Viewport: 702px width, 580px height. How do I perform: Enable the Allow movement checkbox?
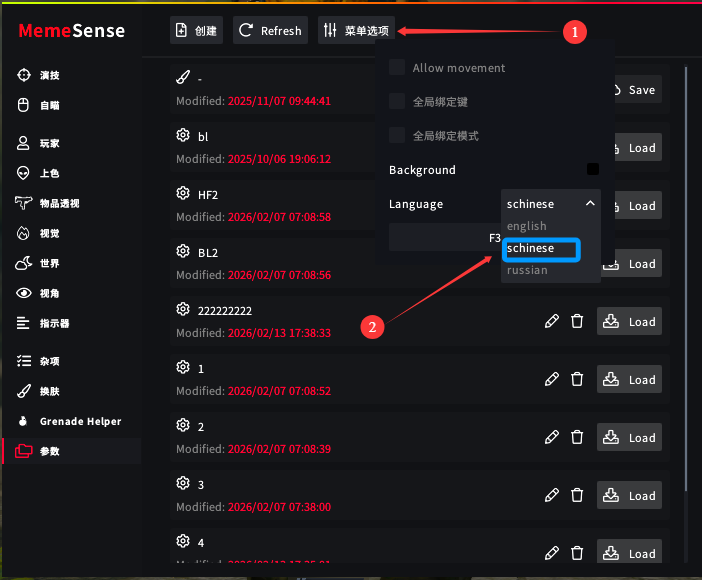click(x=397, y=68)
